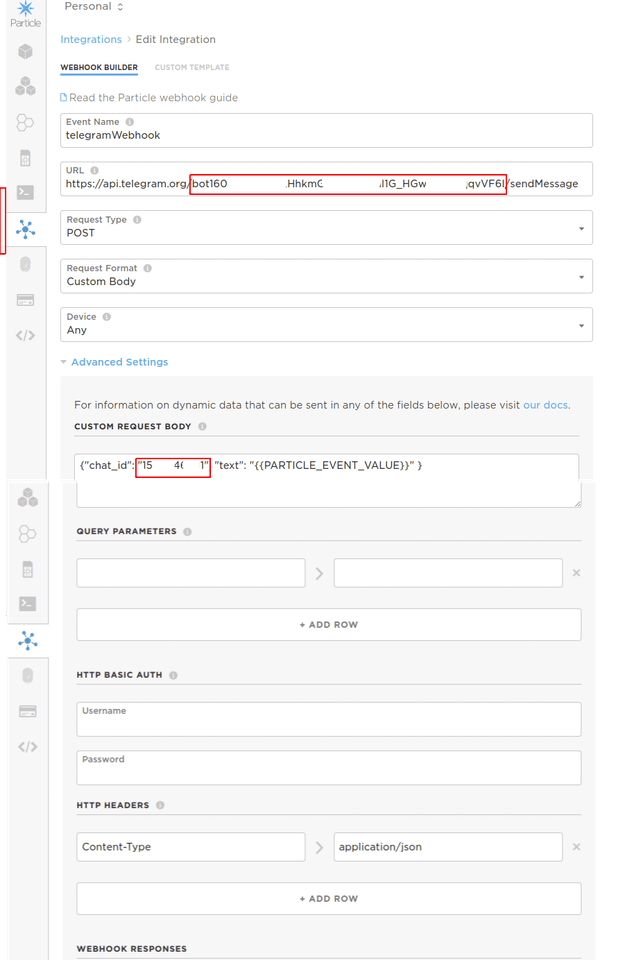Open the Personal account switcher
The height and width of the screenshot is (960, 637).
[x=94, y=7]
